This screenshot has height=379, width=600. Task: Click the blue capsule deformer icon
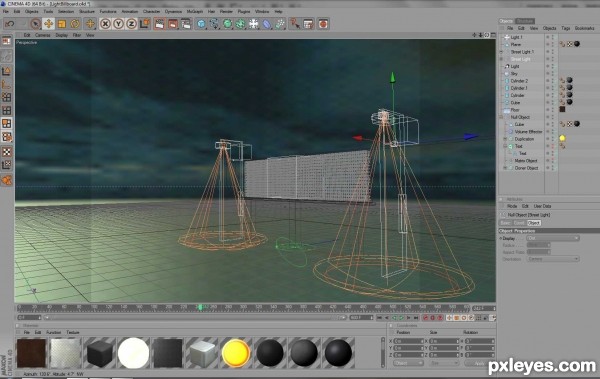[267, 24]
